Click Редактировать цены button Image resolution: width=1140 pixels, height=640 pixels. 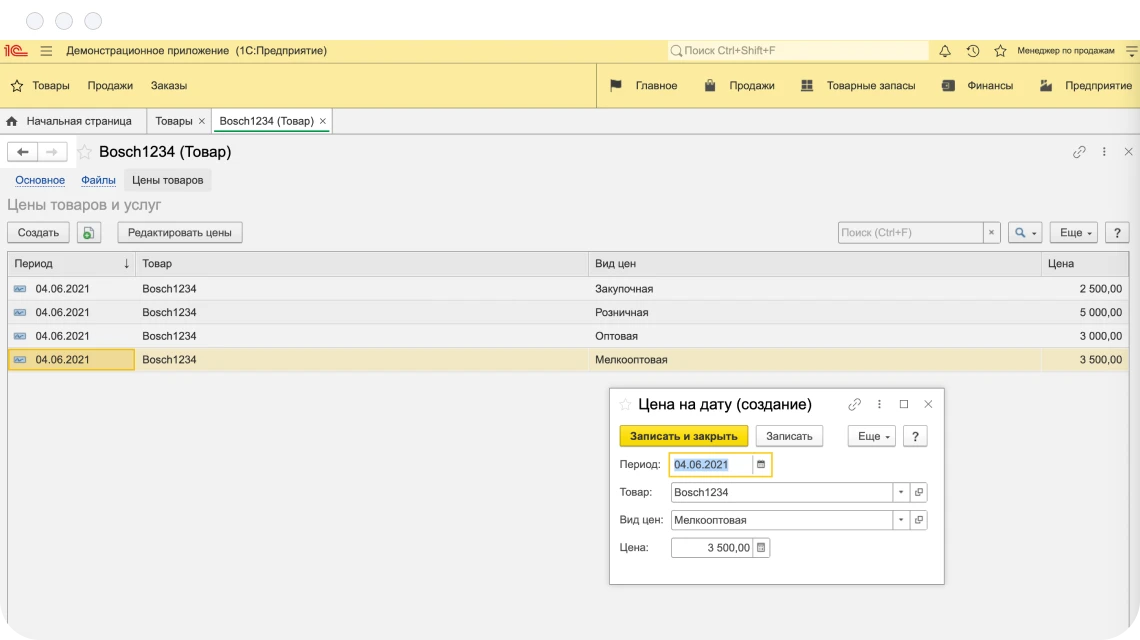point(180,233)
